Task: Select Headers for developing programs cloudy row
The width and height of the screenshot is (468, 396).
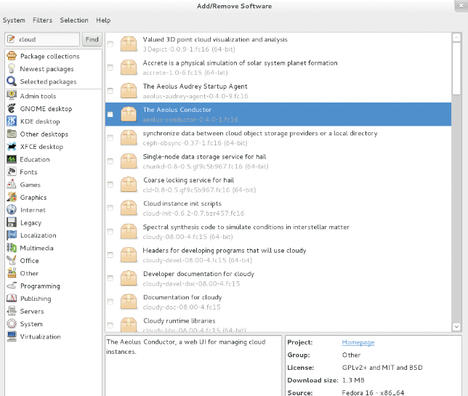Action: coord(278,255)
